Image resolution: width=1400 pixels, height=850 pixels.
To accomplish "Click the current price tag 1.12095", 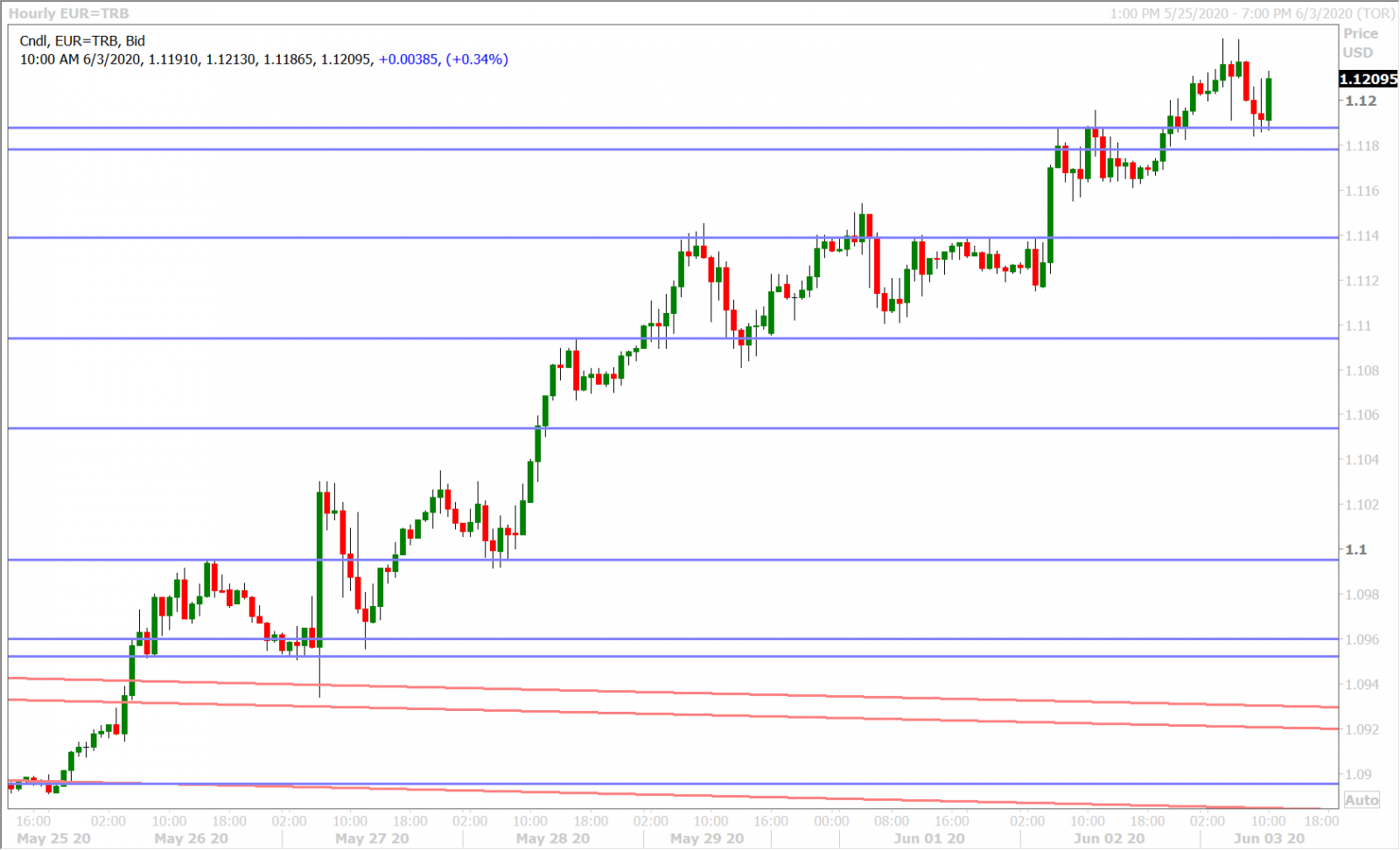I will 1368,80.
